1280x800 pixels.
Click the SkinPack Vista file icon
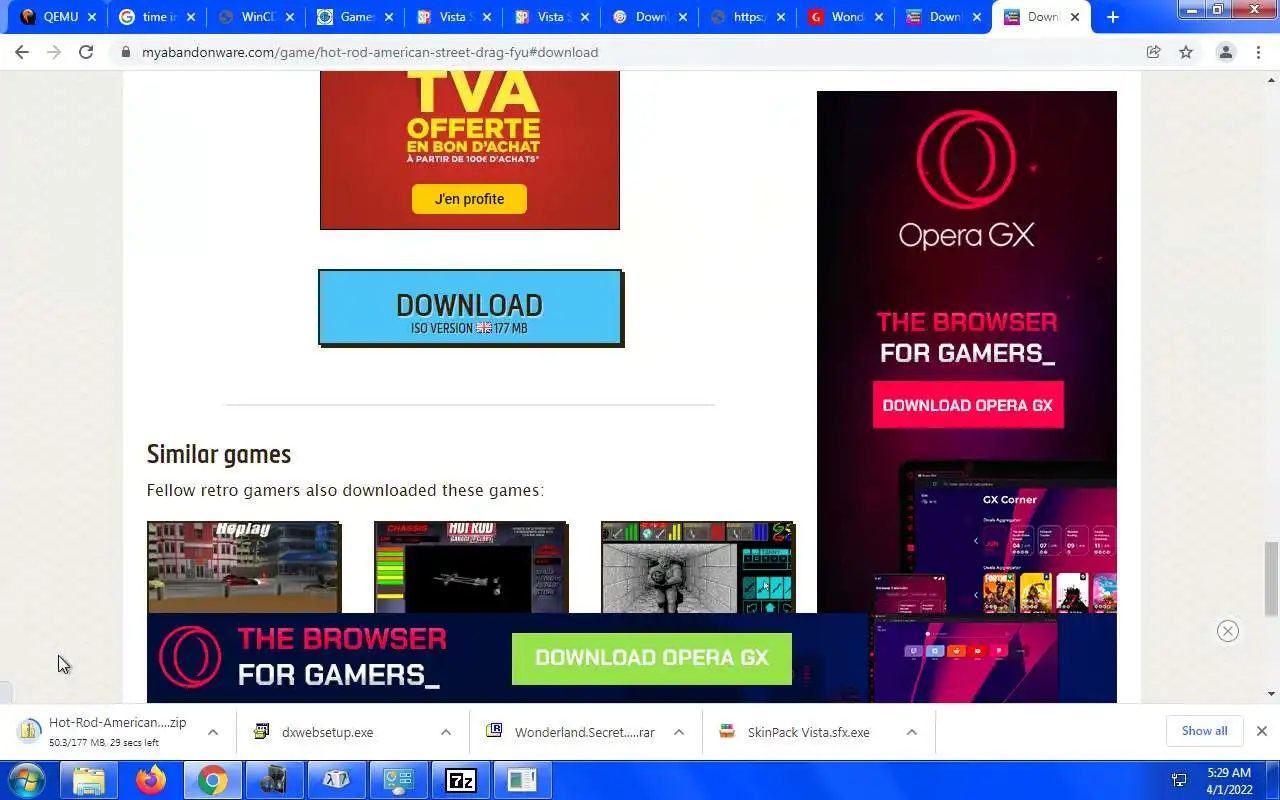point(727,731)
